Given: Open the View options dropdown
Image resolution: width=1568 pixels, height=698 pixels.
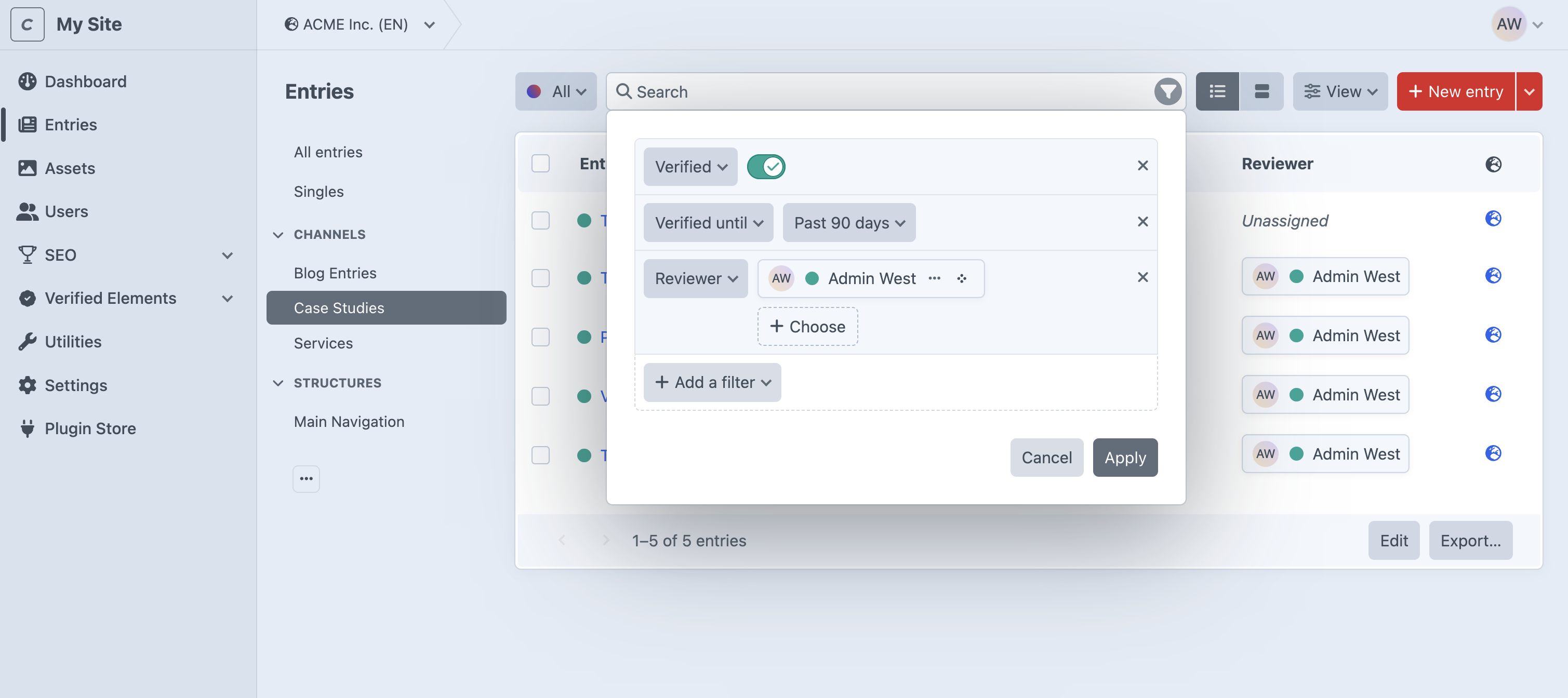Looking at the screenshot, I should click(1340, 91).
